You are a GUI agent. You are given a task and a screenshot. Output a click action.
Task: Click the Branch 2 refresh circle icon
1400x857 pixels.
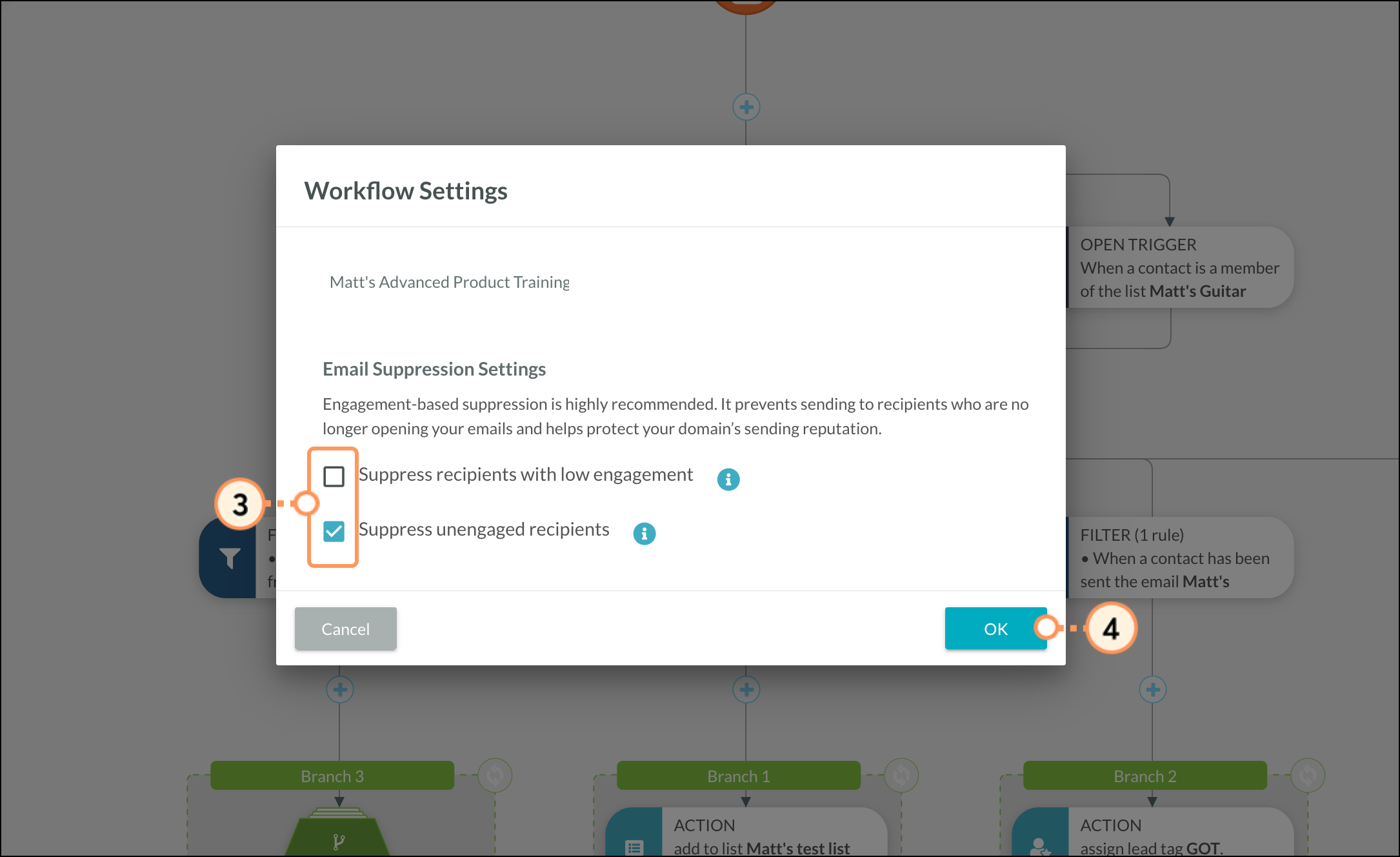(x=1307, y=775)
